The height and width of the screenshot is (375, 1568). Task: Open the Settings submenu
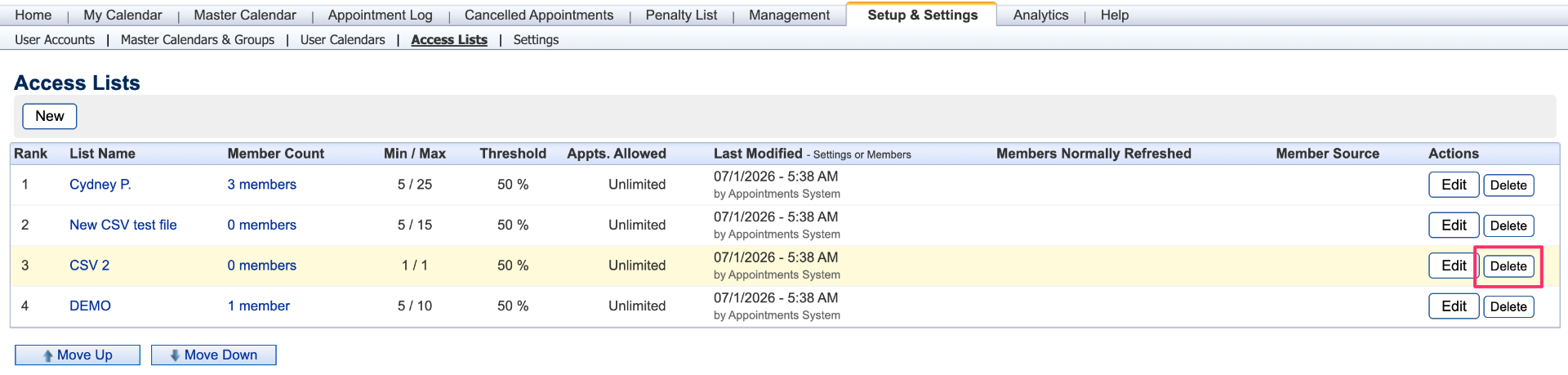tap(536, 39)
